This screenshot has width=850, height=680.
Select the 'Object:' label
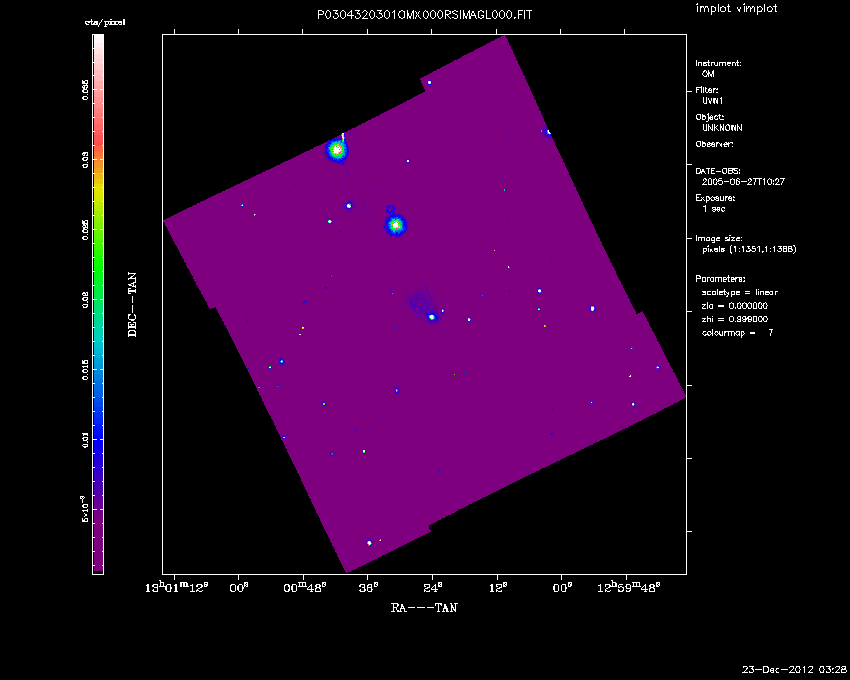[710, 117]
